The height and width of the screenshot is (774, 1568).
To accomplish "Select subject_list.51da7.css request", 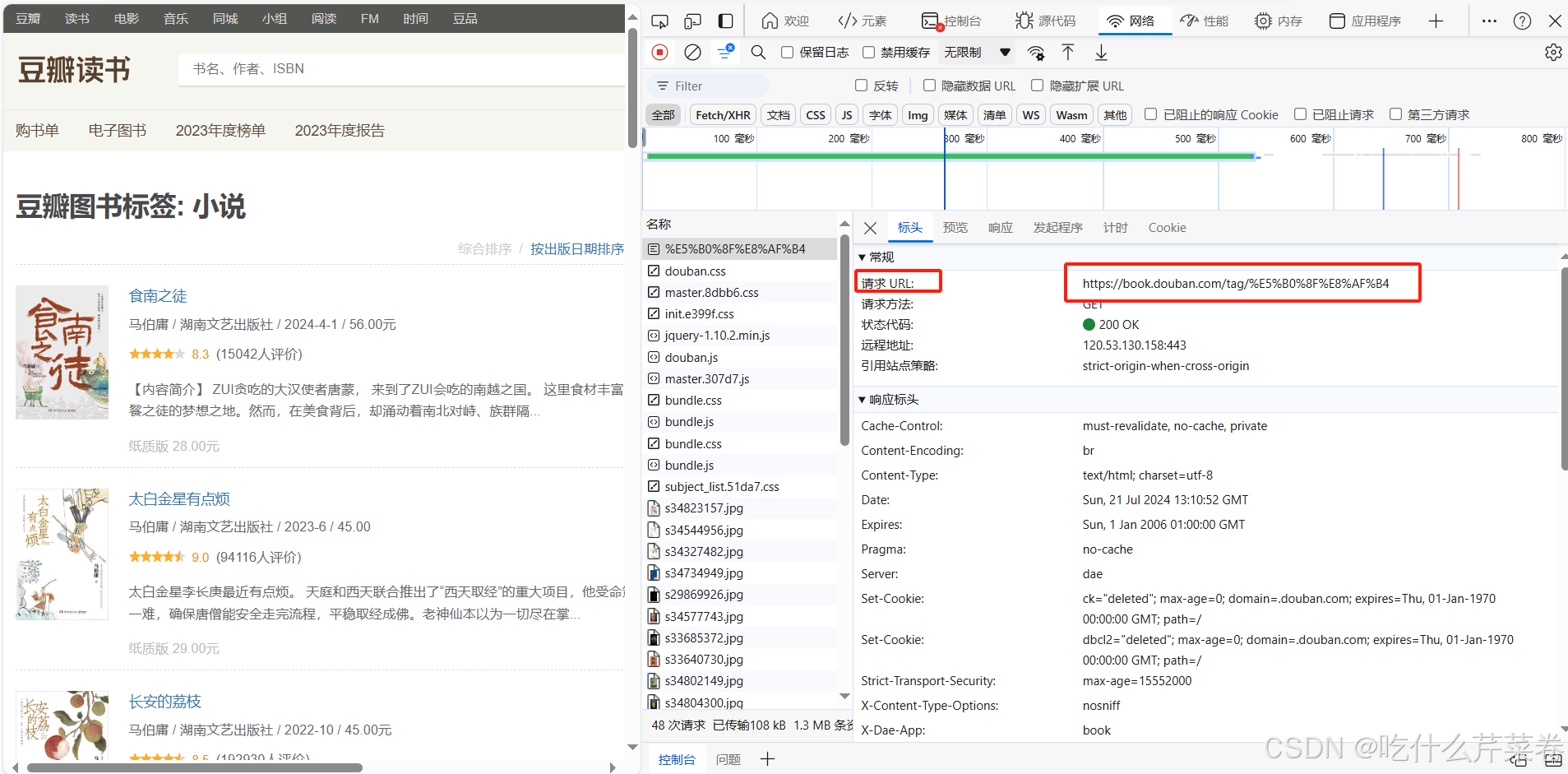I will [x=741, y=486].
